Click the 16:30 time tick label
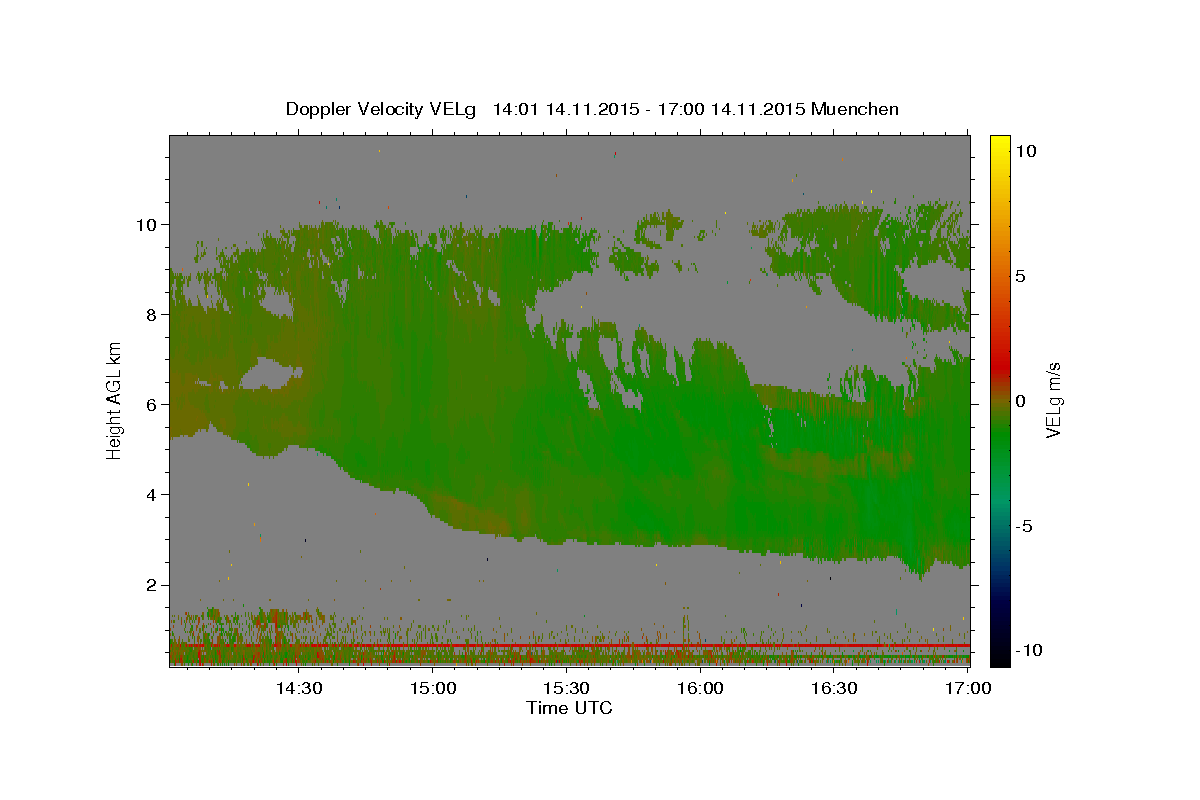Viewport: 1200px width, 800px height. click(x=835, y=688)
